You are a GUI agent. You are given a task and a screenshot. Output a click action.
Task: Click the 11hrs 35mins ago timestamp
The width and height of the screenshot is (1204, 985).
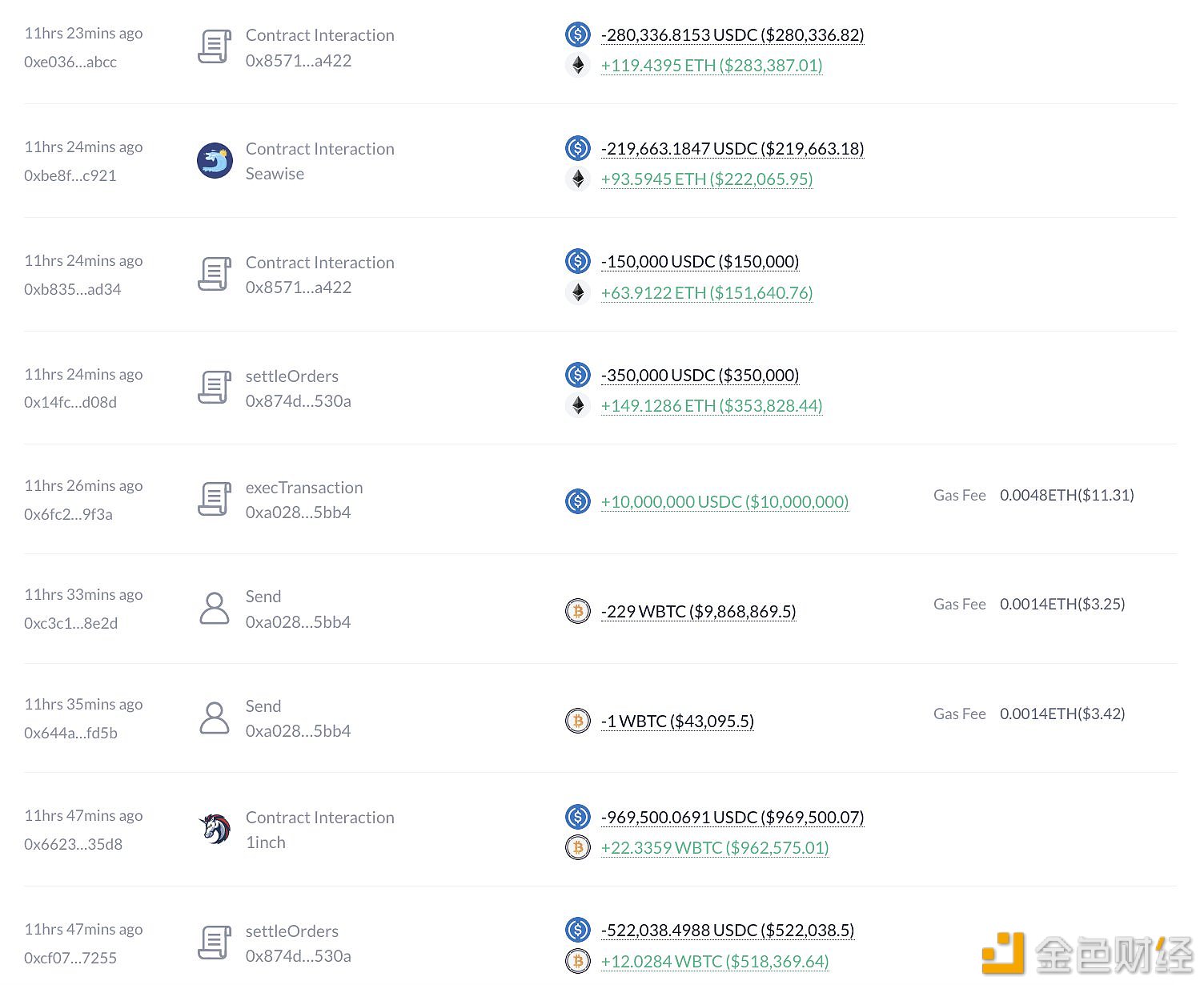(x=83, y=705)
